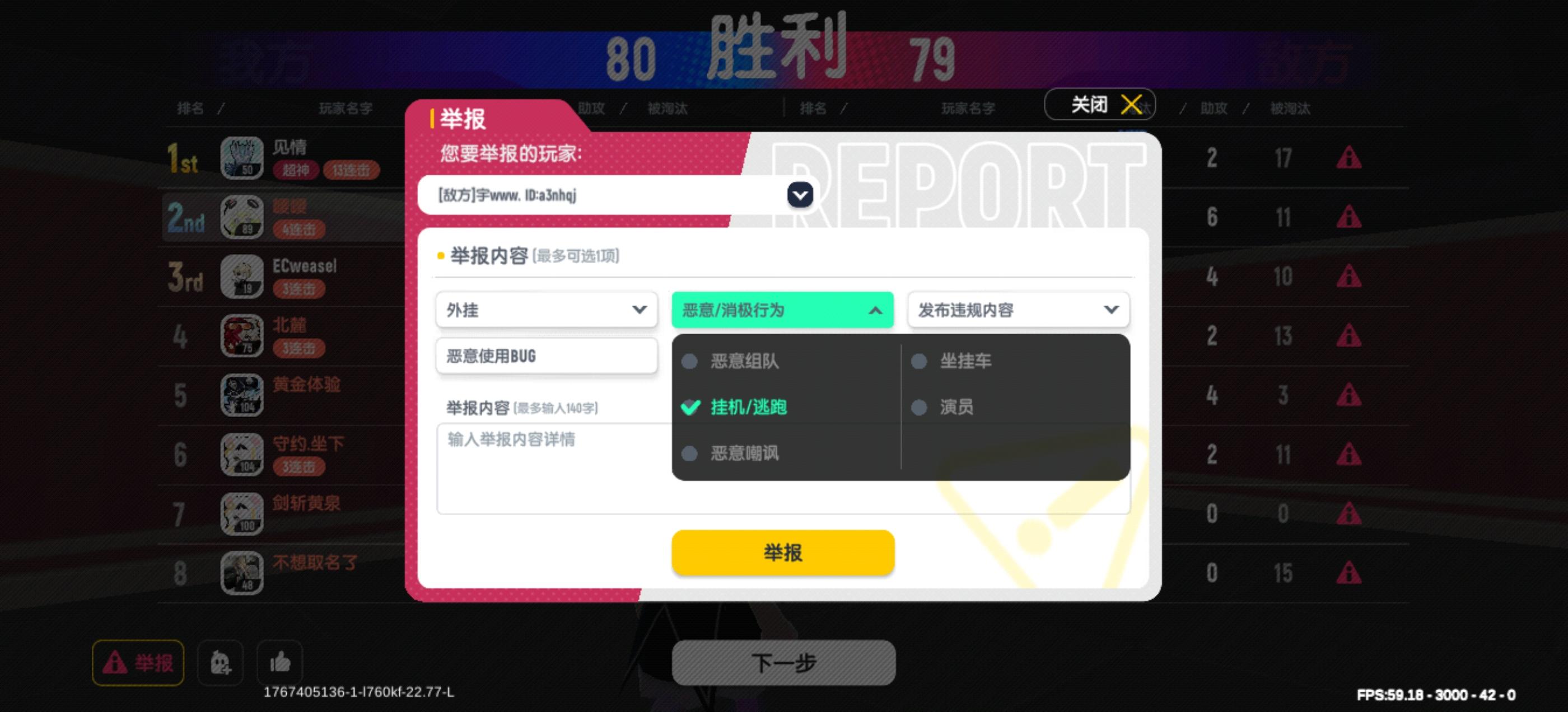Click the report triangle icon in the 5th-place row

pyautogui.click(x=1349, y=395)
